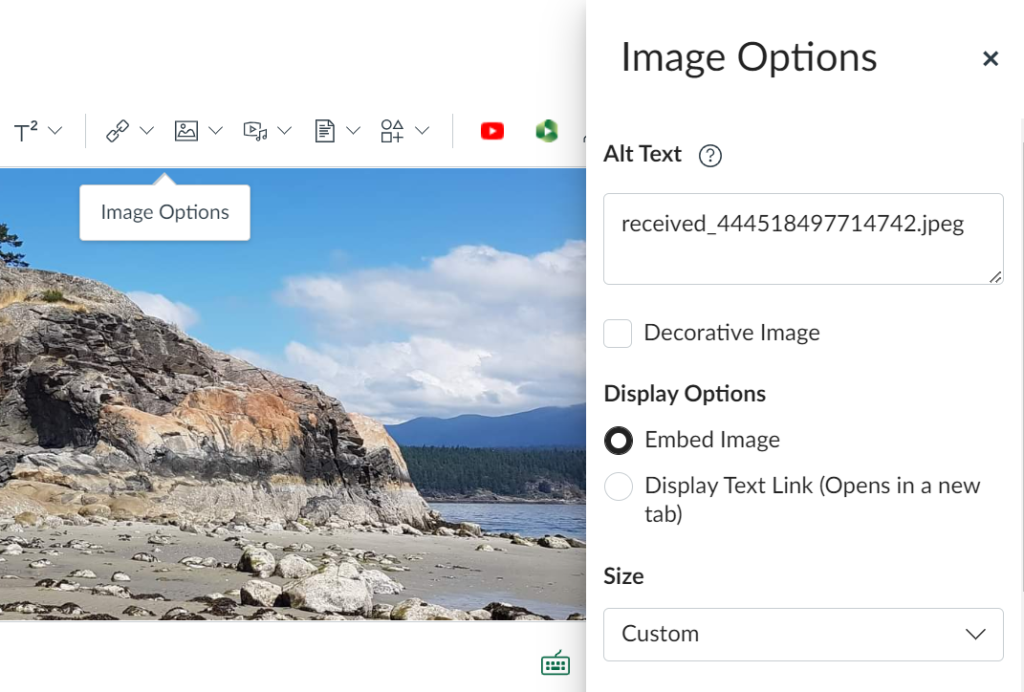The image size is (1024, 692).
Task: Click the superscript T² icon
Action: pos(26,131)
